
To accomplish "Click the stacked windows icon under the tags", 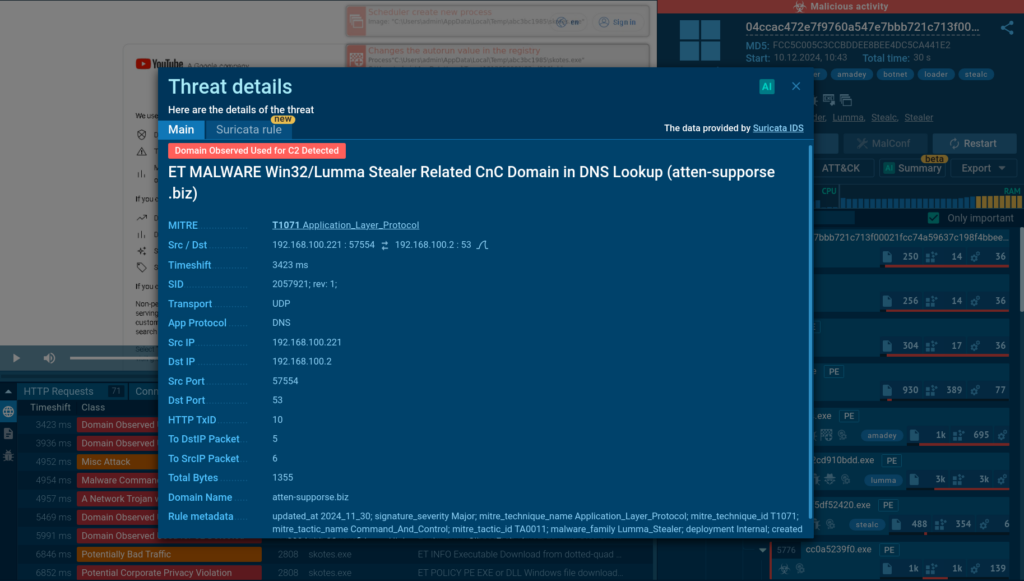I will click(846, 100).
